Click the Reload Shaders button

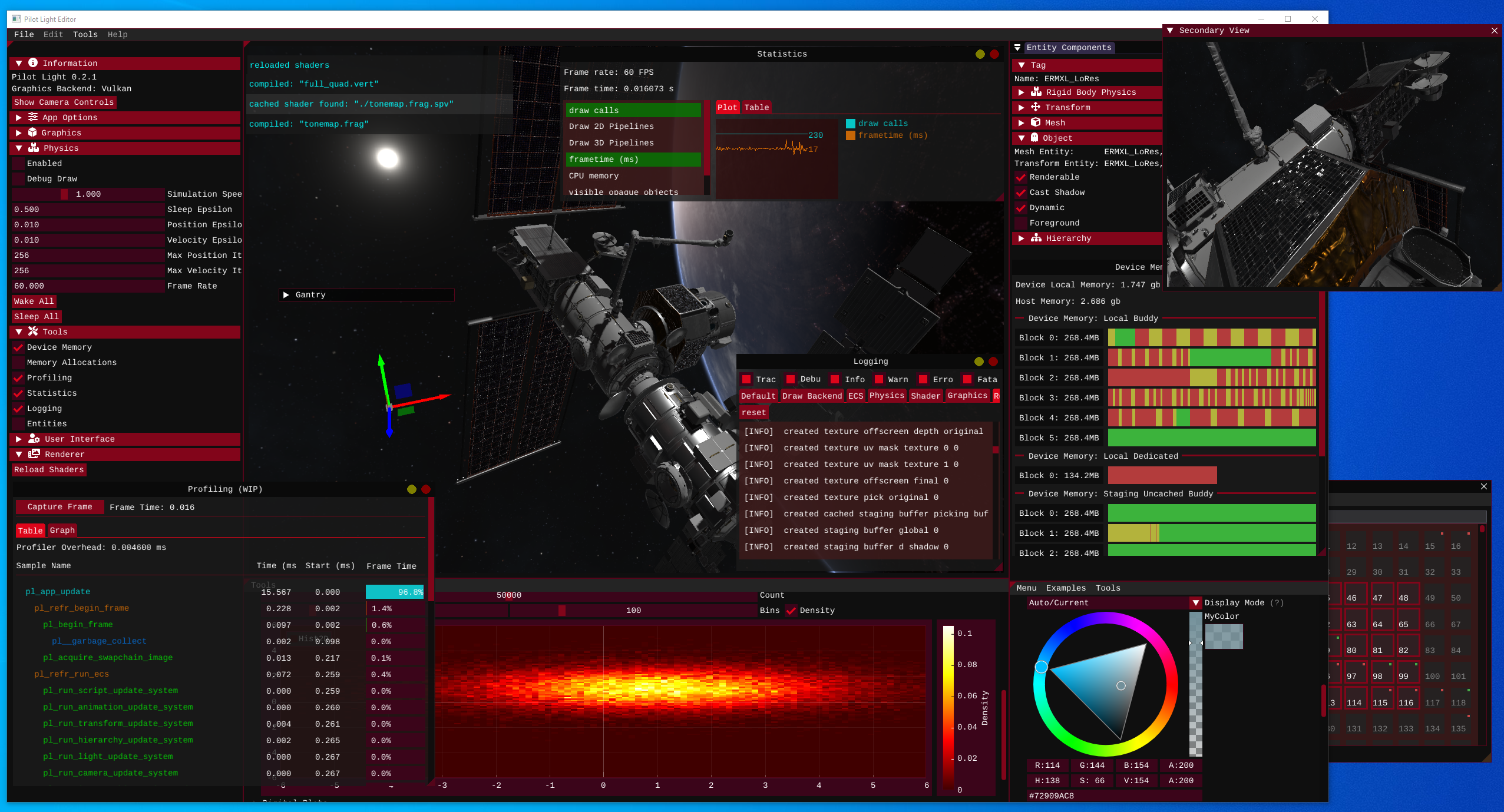coord(49,470)
